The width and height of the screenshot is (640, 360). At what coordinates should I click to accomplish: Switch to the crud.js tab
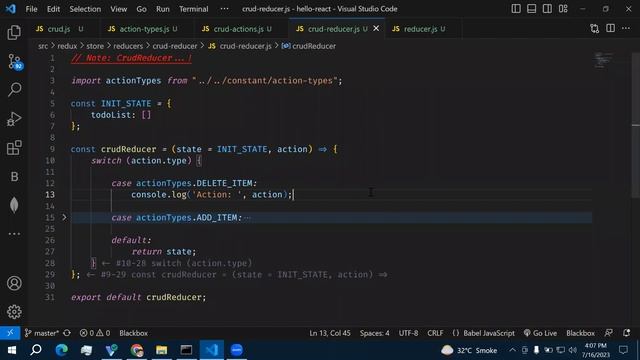coord(60,29)
